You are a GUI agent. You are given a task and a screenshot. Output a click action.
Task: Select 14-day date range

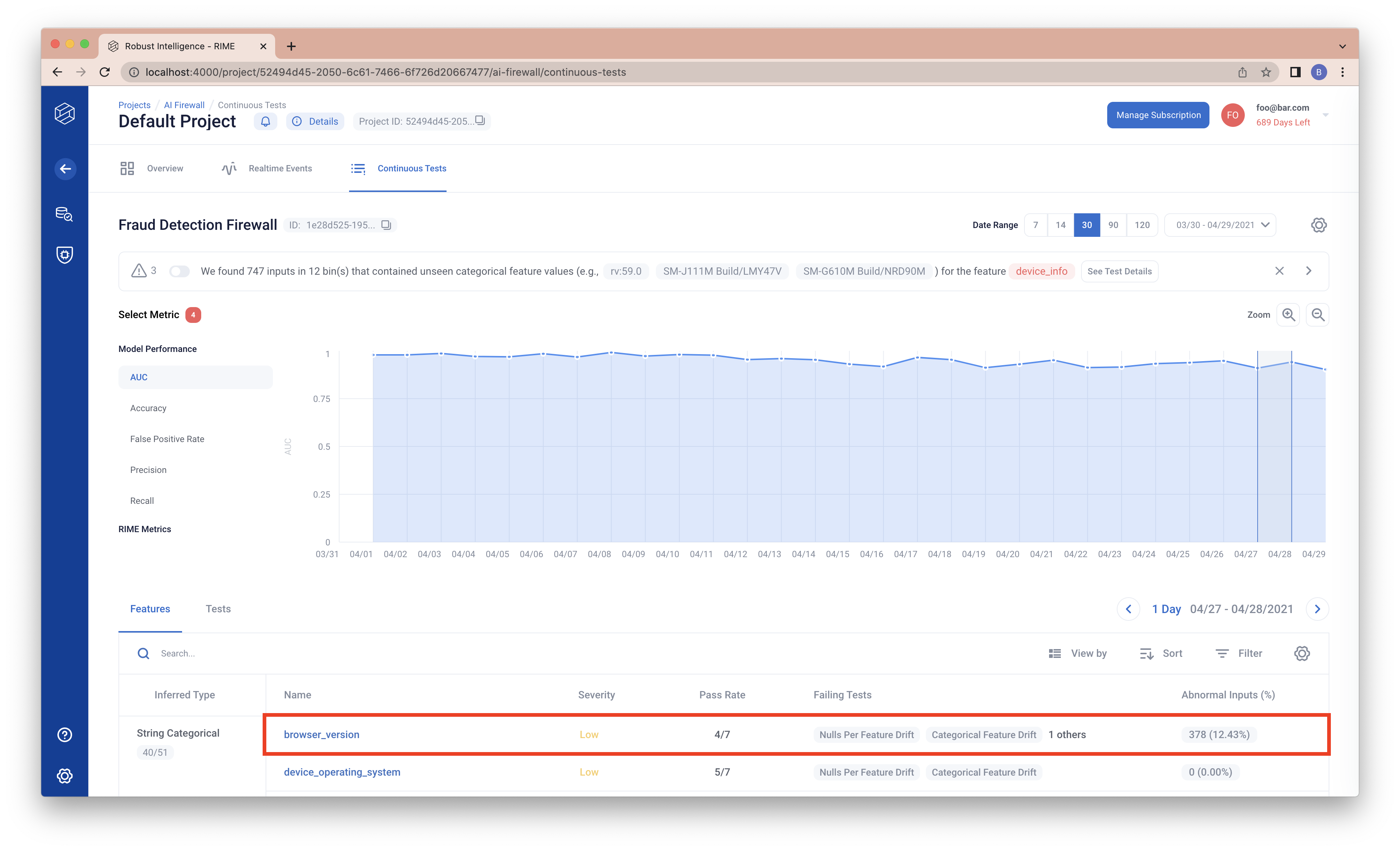pos(1061,225)
